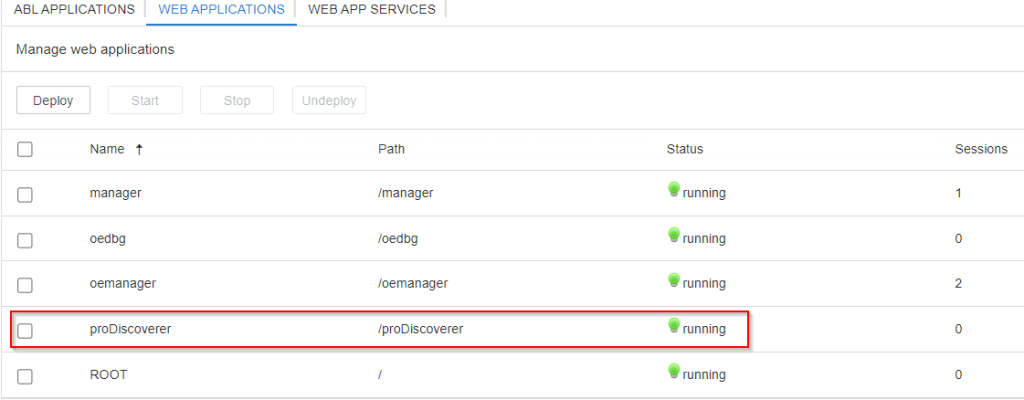Open the Web App Services tab
The image size is (1024, 400).
[371, 10]
